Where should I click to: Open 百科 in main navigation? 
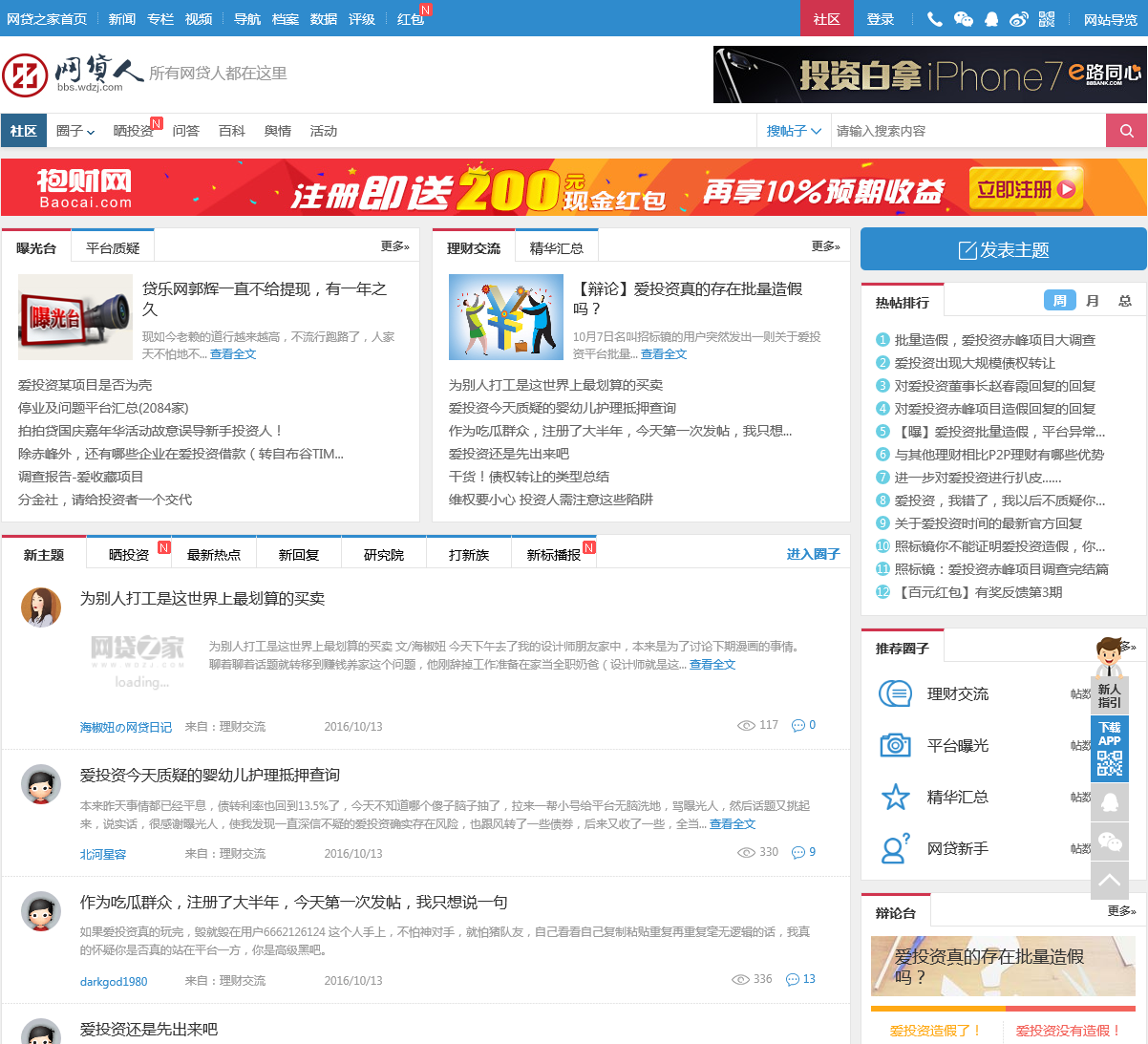point(232,131)
